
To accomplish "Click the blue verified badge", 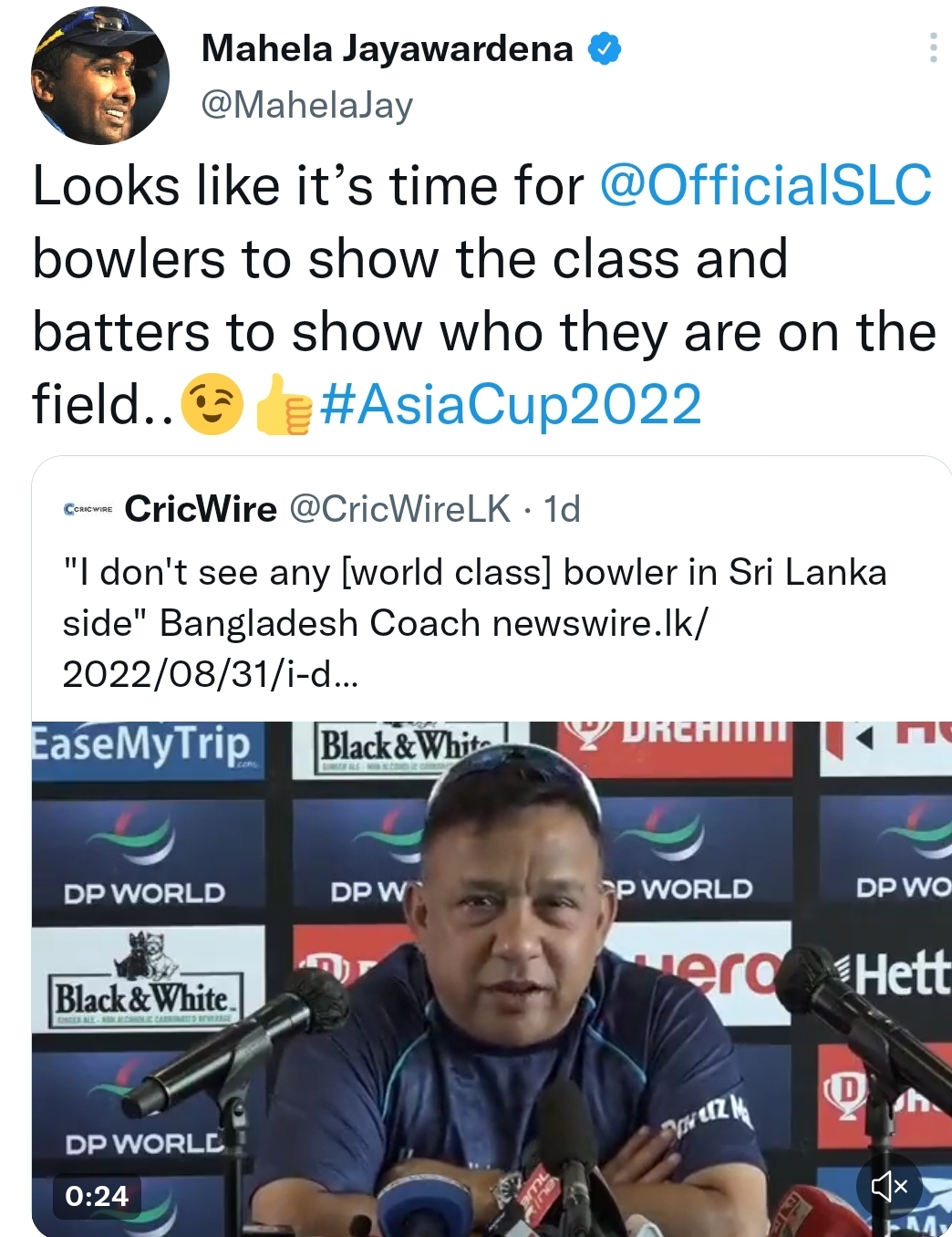I will point(604,48).
